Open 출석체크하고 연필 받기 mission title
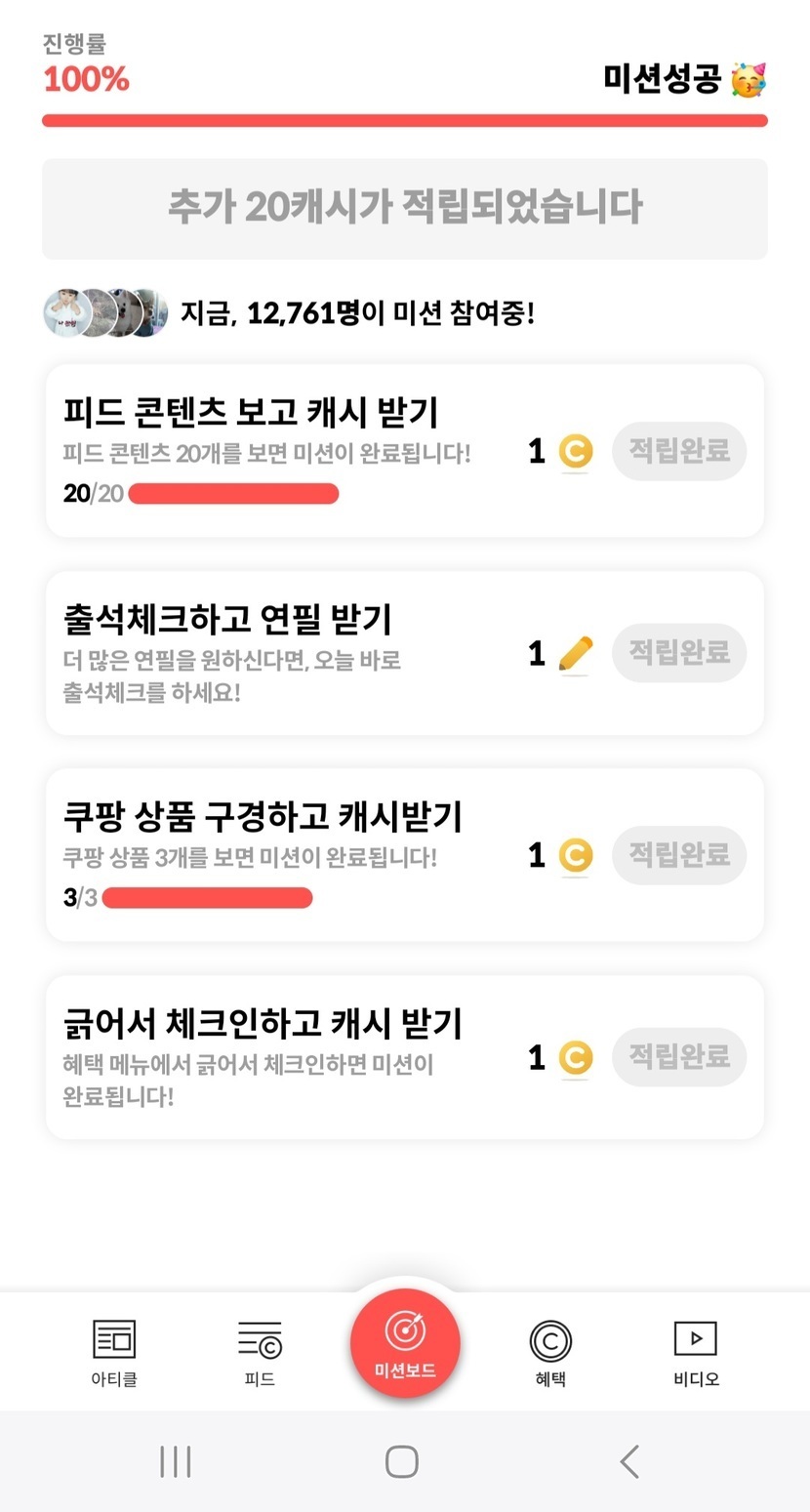This screenshot has width=810, height=1512. coord(227,619)
